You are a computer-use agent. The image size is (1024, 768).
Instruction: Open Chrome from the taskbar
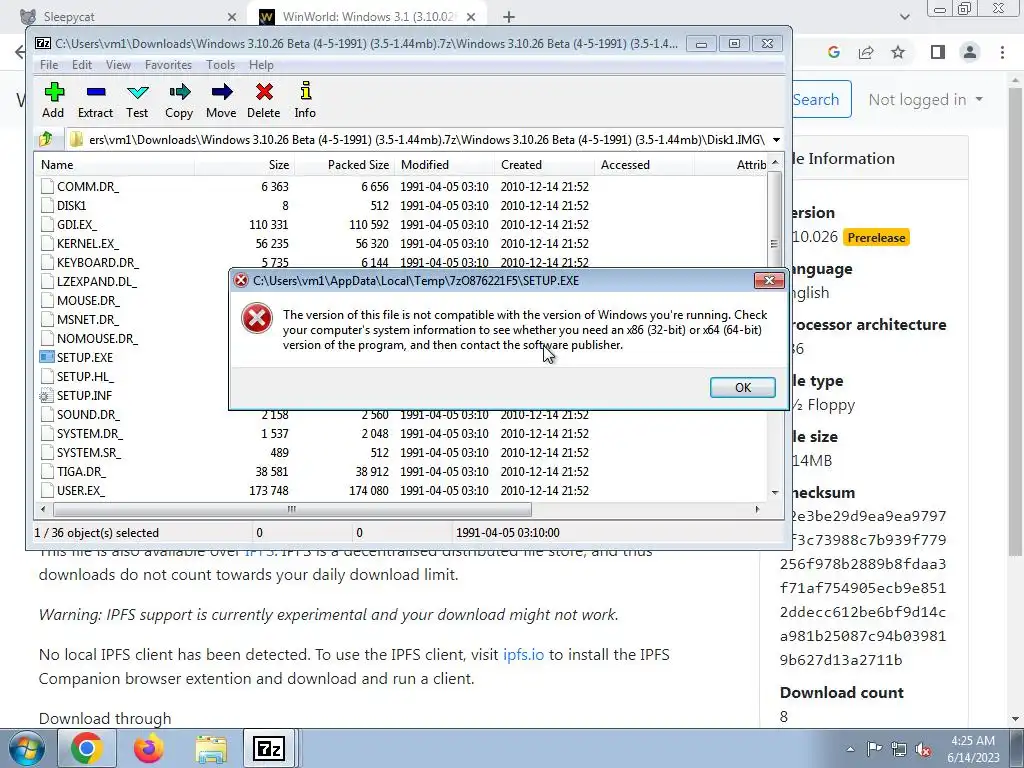coord(87,748)
